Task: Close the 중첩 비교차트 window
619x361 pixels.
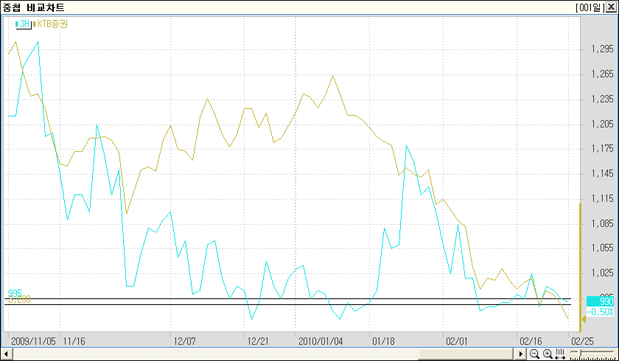Action: point(611,7)
